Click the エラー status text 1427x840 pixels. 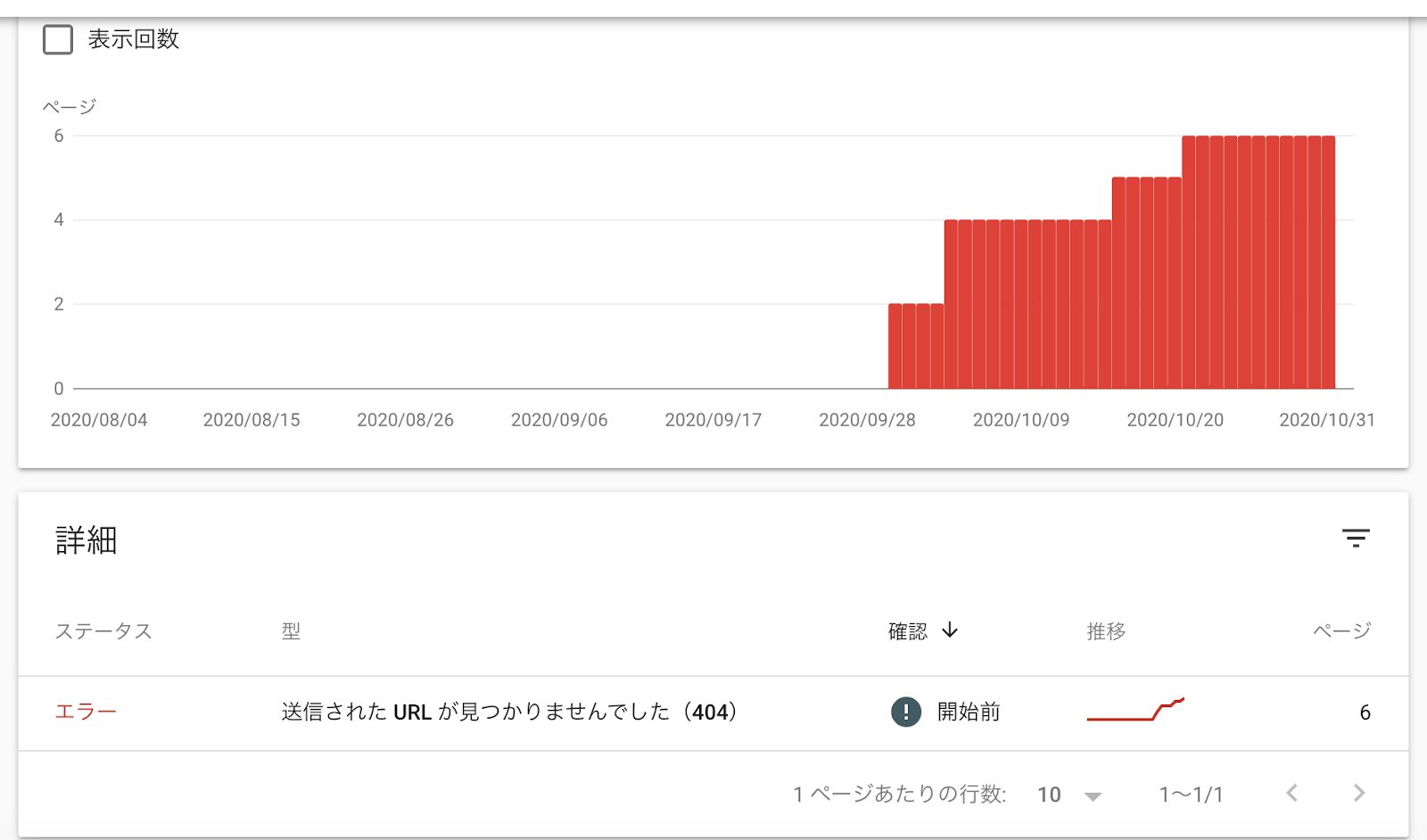click(86, 712)
